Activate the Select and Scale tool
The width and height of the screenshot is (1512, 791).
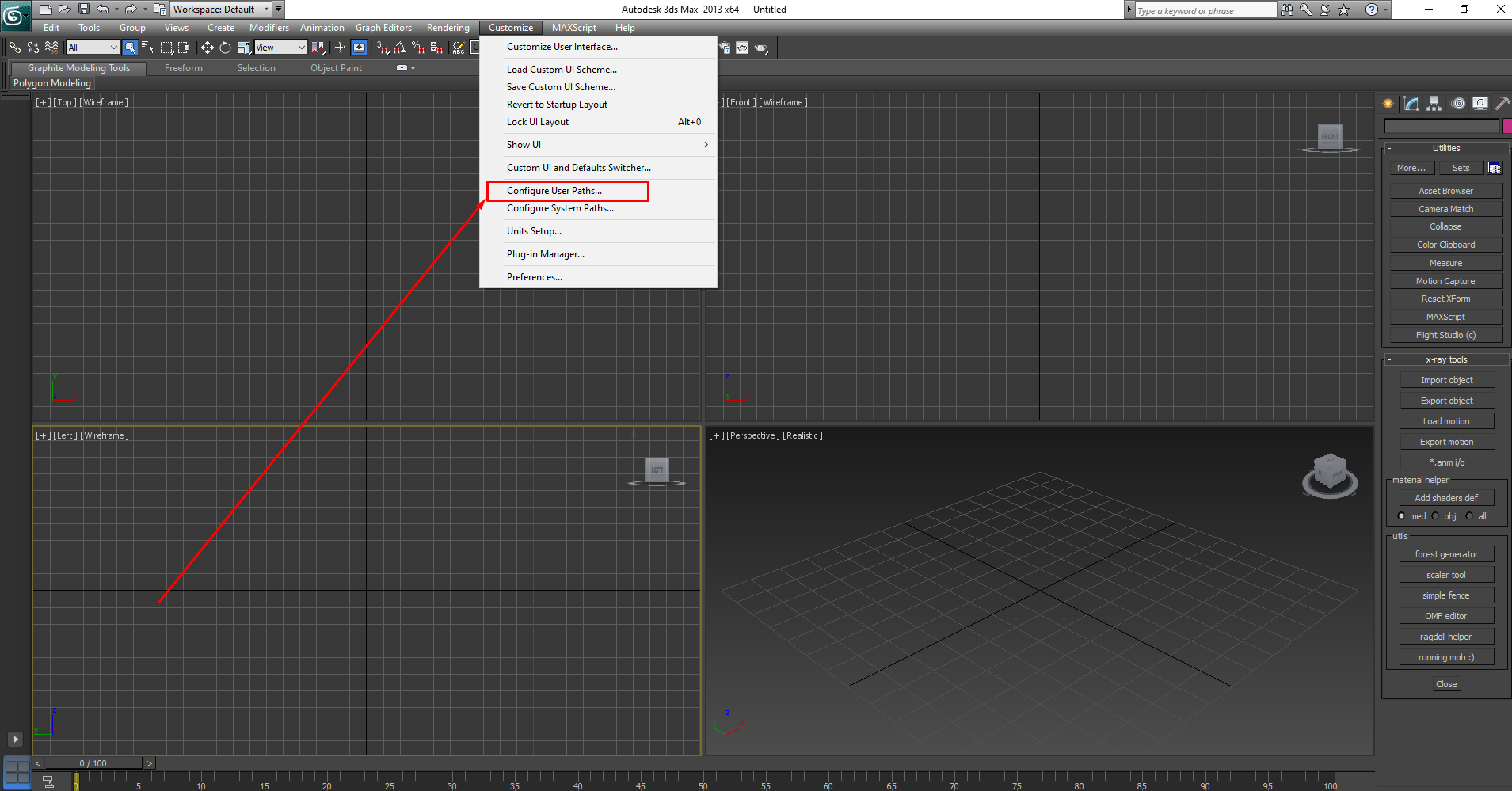click(x=244, y=48)
